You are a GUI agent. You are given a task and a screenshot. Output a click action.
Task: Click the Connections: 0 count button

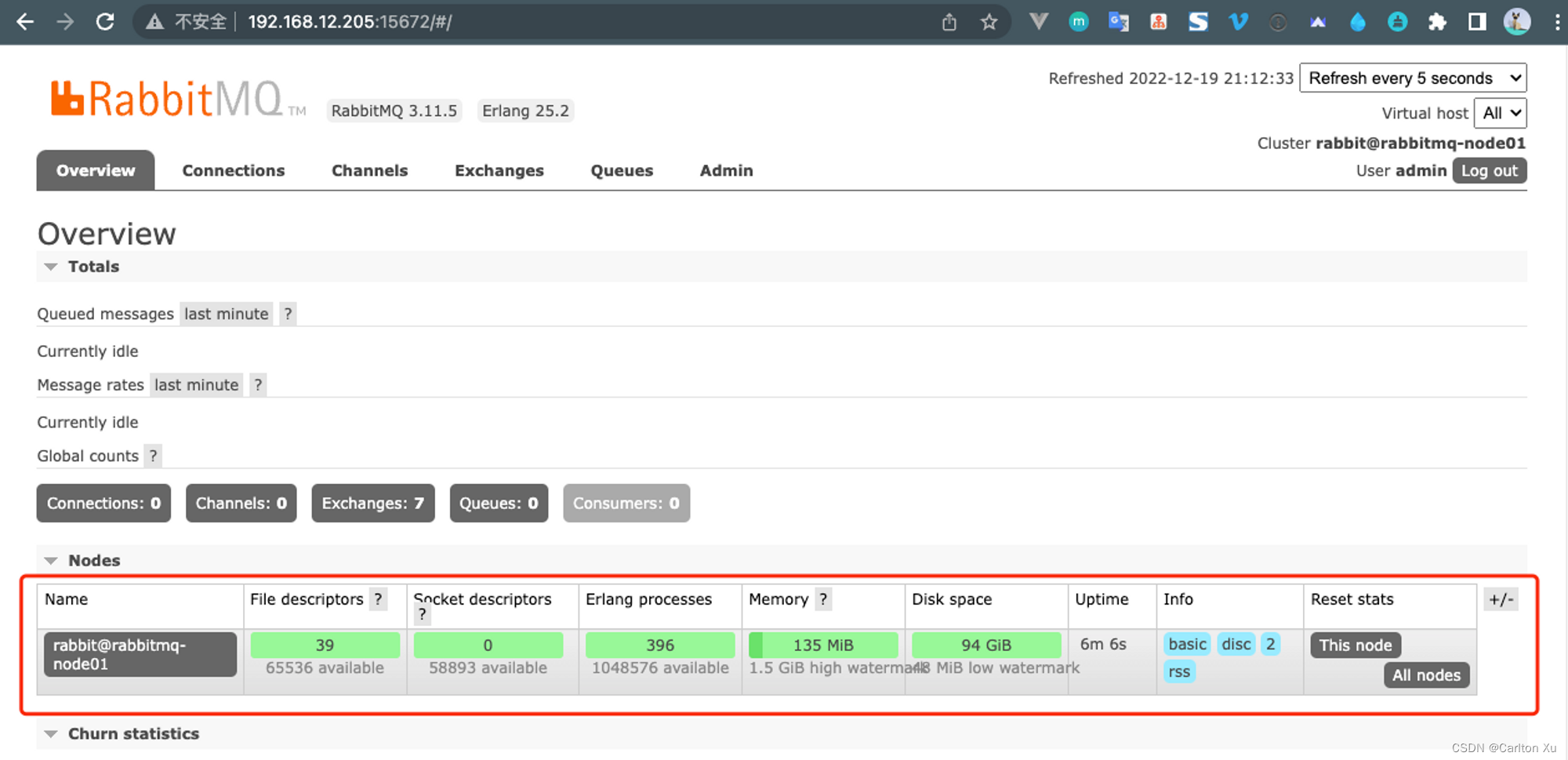point(103,503)
